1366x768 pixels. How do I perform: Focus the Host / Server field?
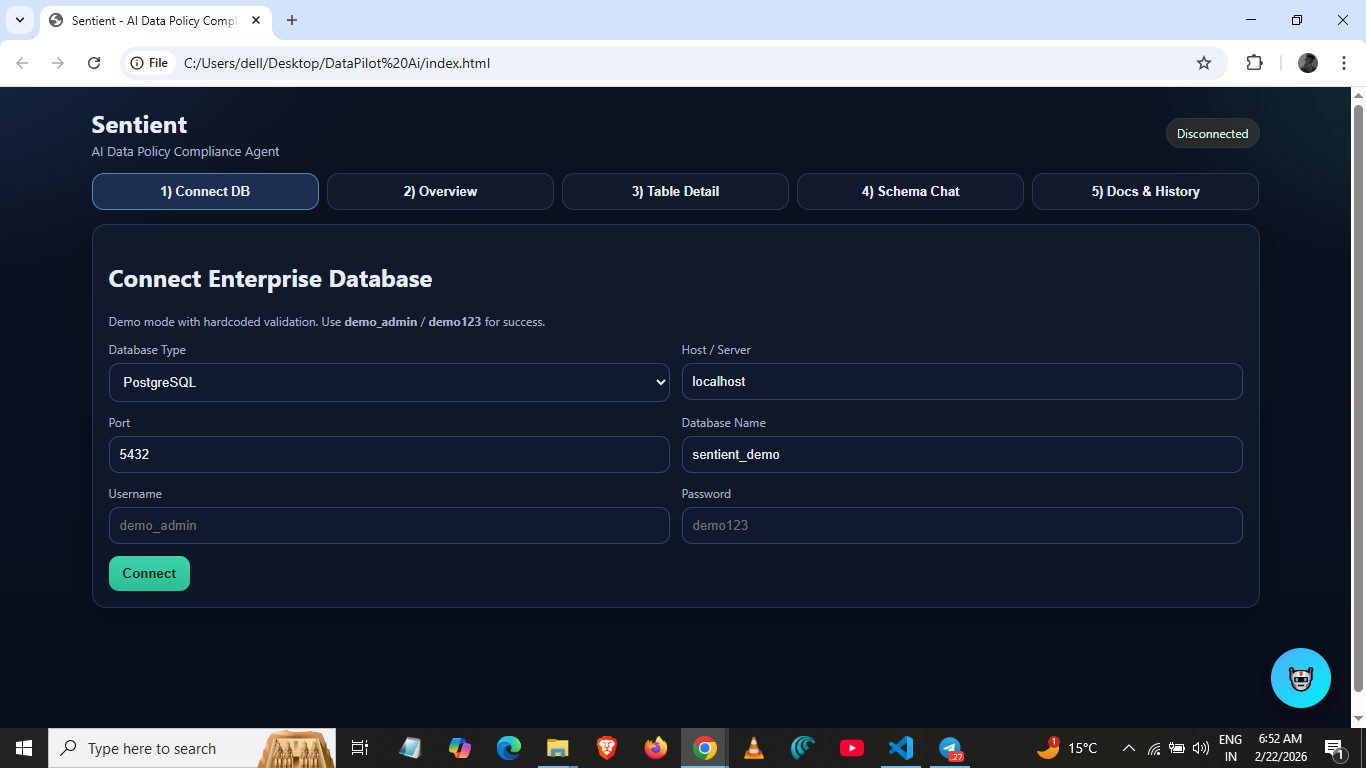click(962, 382)
